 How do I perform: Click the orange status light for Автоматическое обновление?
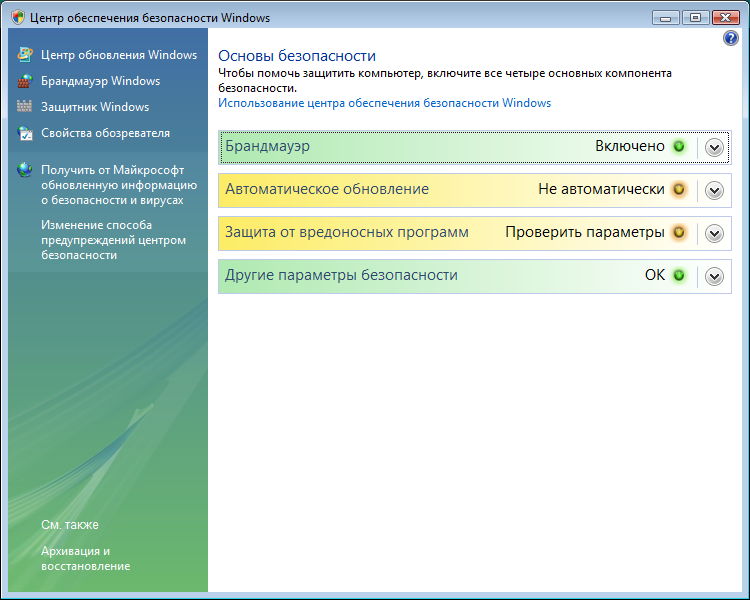pyautogui.click(x=679, y=189)
